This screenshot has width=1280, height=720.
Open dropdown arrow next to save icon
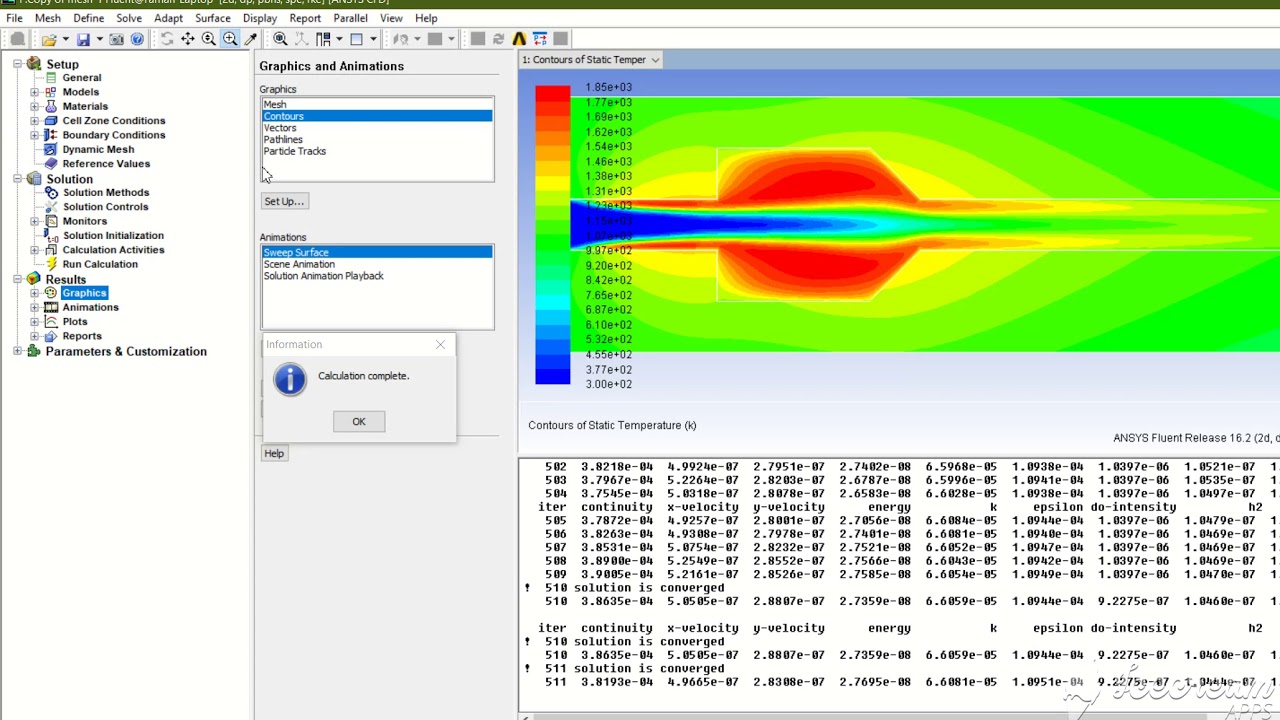click(x=99, y=39)
